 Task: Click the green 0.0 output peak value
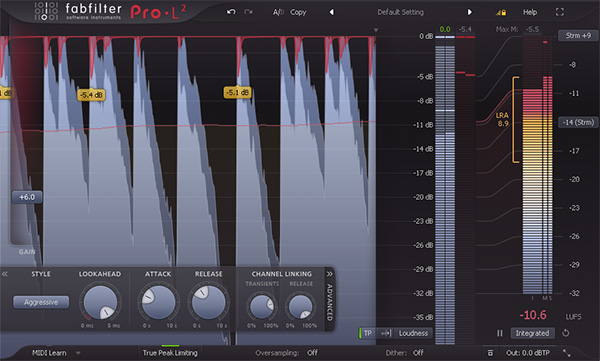click(x=445, y=29)
